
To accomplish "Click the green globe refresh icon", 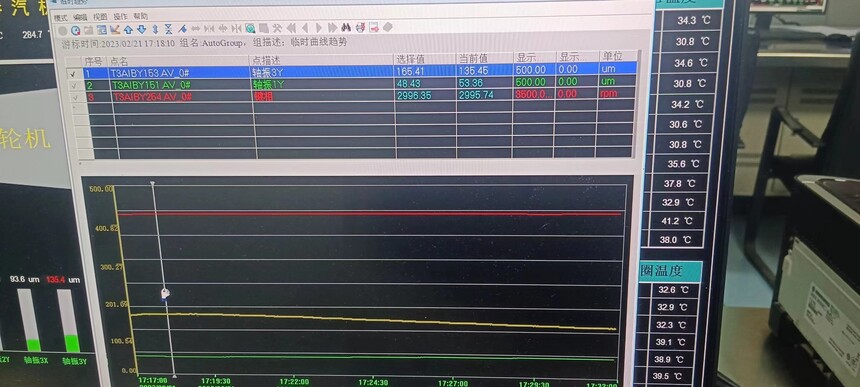I will tap(250, 28).
